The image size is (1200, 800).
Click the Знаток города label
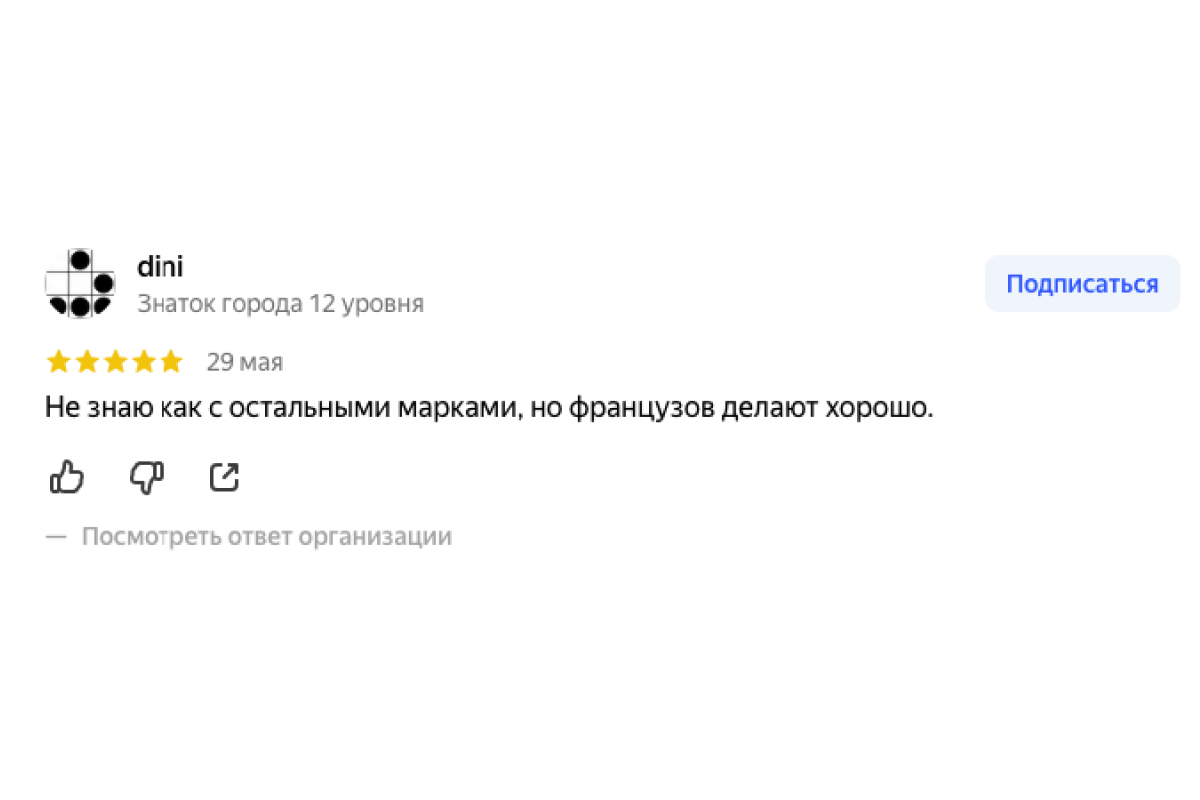[220, 303]
